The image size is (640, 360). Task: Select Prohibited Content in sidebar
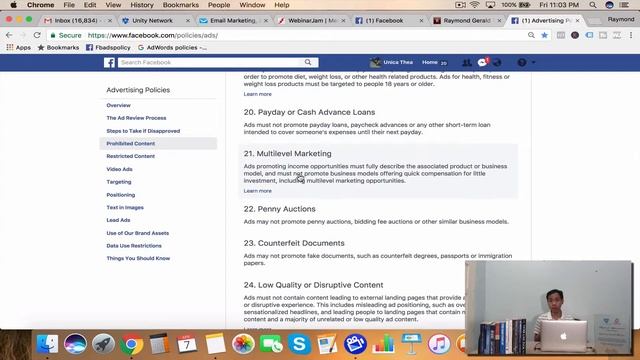pos(158,144)
